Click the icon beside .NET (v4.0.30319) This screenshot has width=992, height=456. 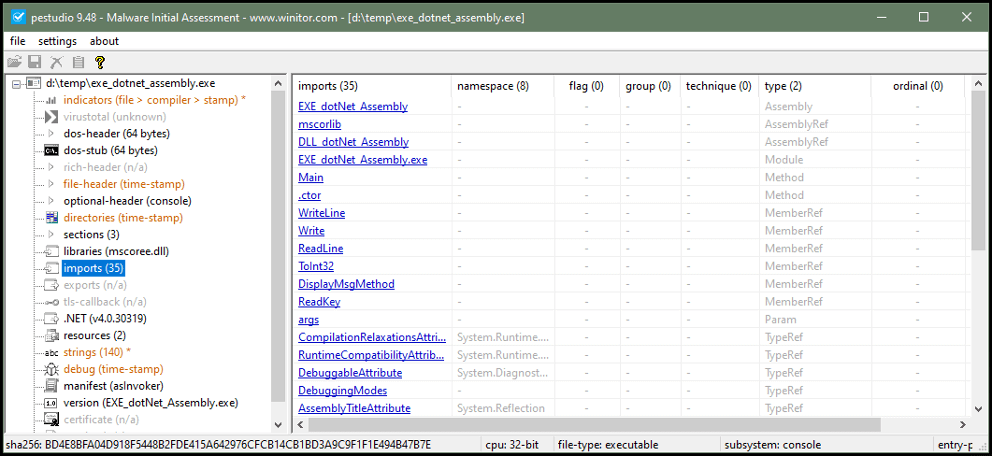point(51,318)
